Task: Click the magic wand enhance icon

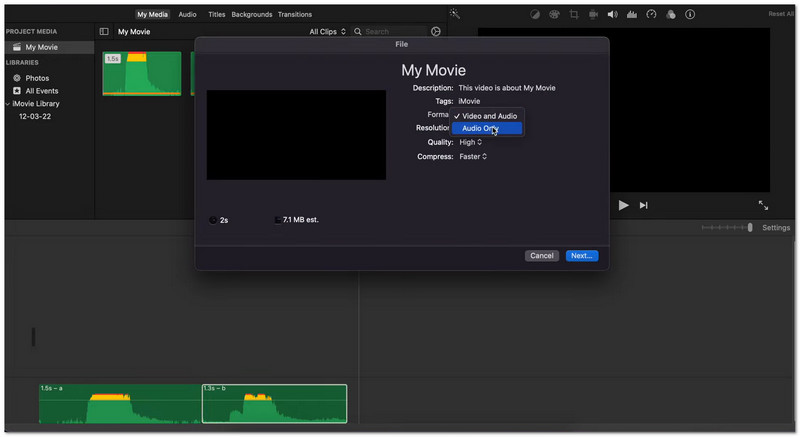Action: (x=455, y=14)
